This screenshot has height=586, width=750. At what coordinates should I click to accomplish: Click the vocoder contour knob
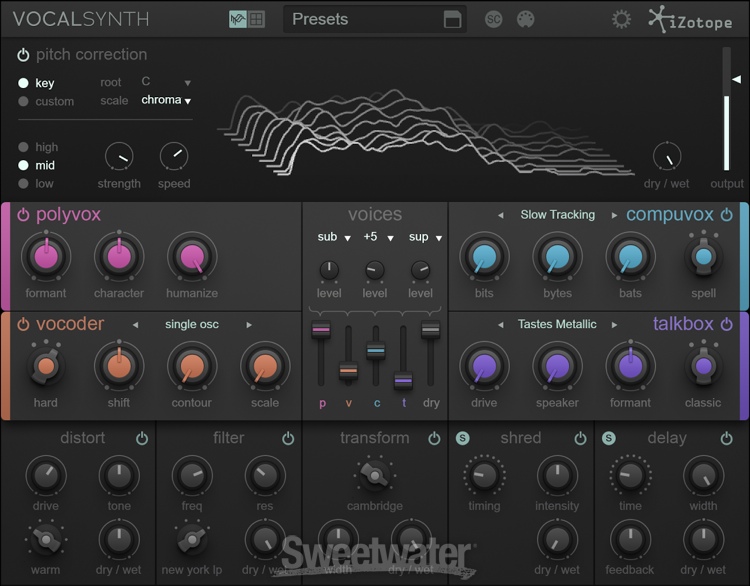tap(192, 366)
